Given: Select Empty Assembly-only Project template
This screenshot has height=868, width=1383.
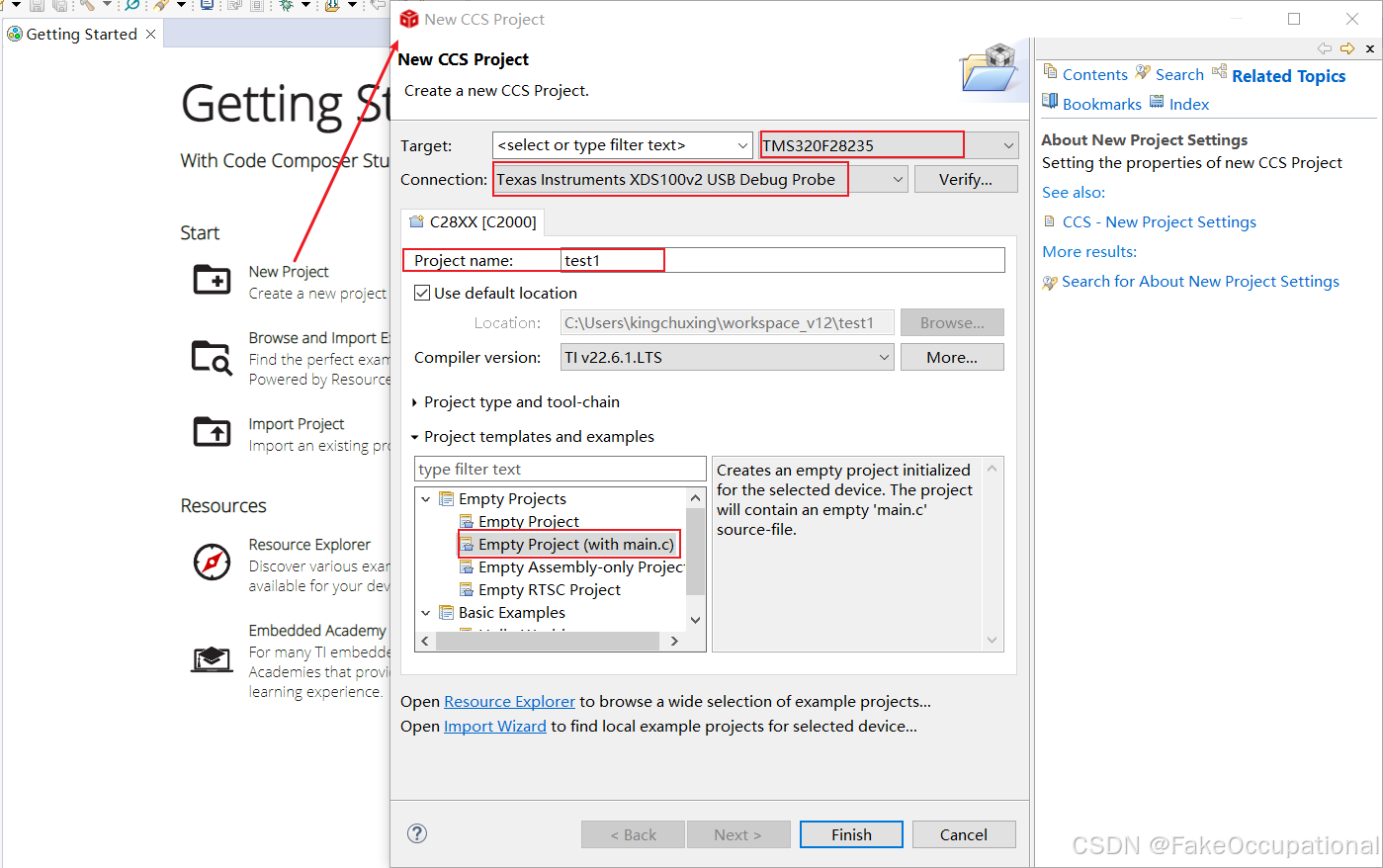Looking at the screenshot, I should (581, 567).
